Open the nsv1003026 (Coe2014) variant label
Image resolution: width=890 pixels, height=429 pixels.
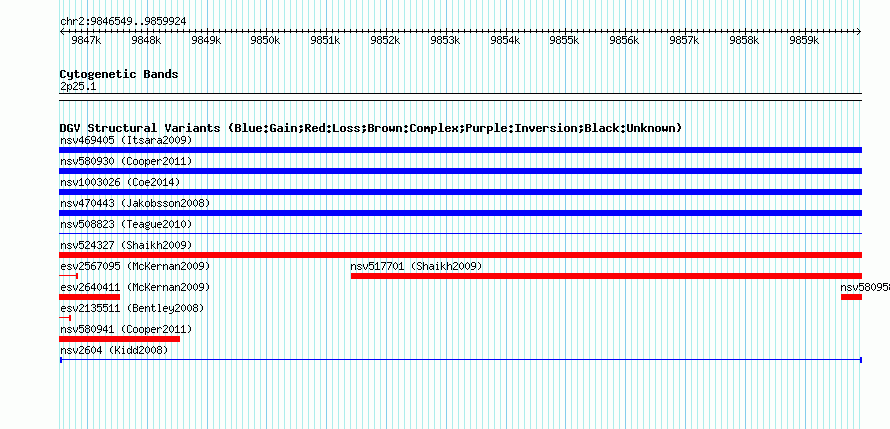(x=120, y=182)
